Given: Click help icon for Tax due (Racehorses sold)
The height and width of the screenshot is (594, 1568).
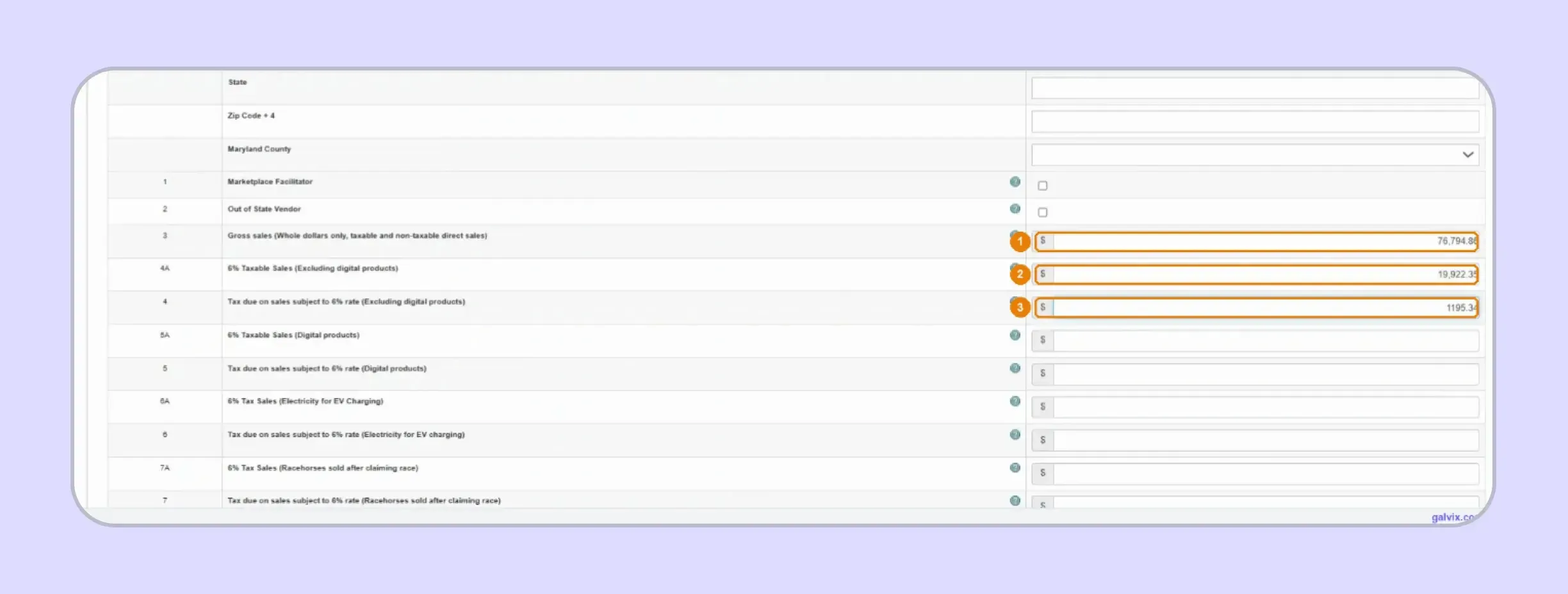Looking at the screenshot, I should point(1015,501).
